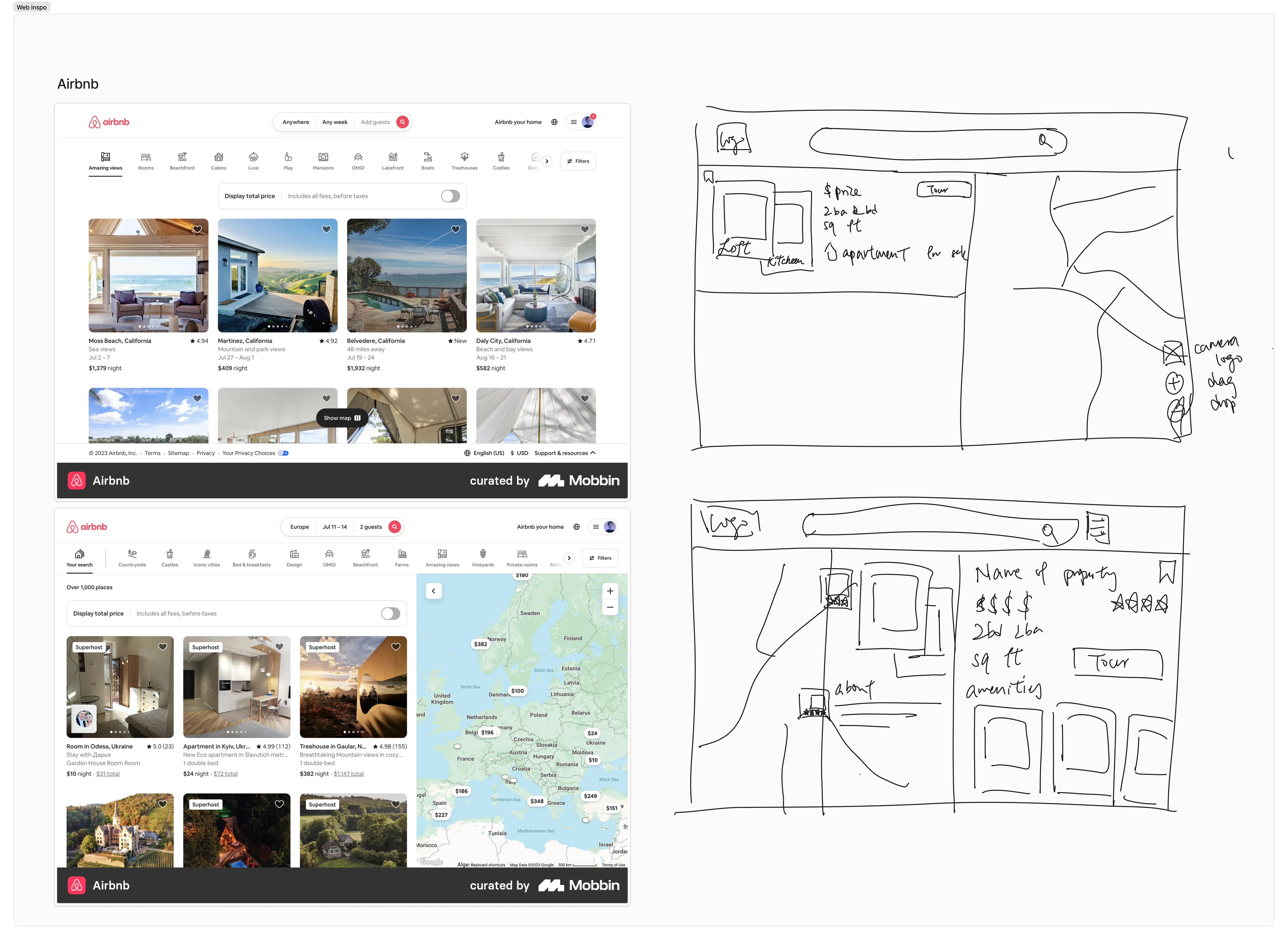The image size is (1288, 940).
Task: Open the Apartment in Kyiv listing photo
Action: [x=237, y=687]
